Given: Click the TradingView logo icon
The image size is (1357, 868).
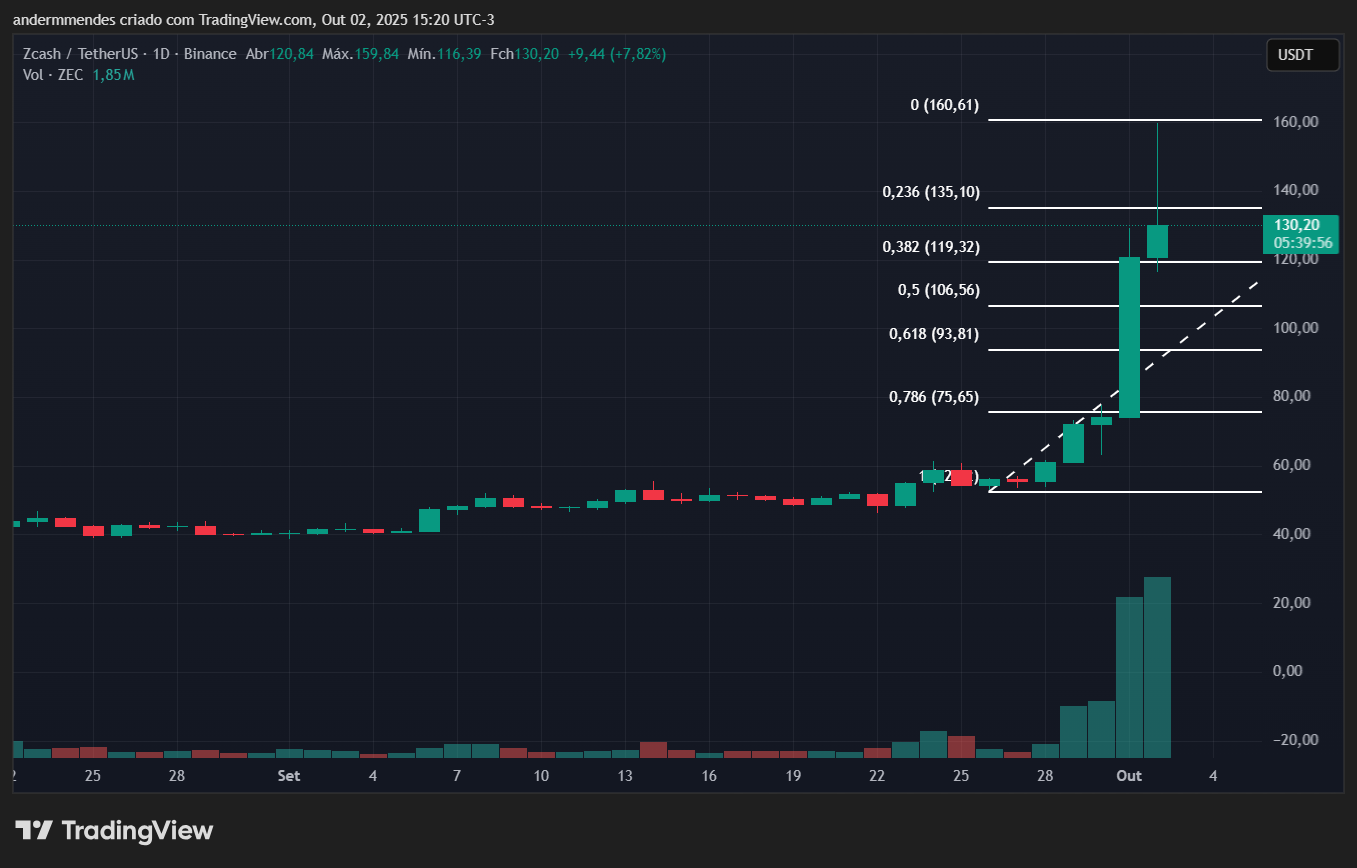Looking at the screenshot, I should pos(34,830).
